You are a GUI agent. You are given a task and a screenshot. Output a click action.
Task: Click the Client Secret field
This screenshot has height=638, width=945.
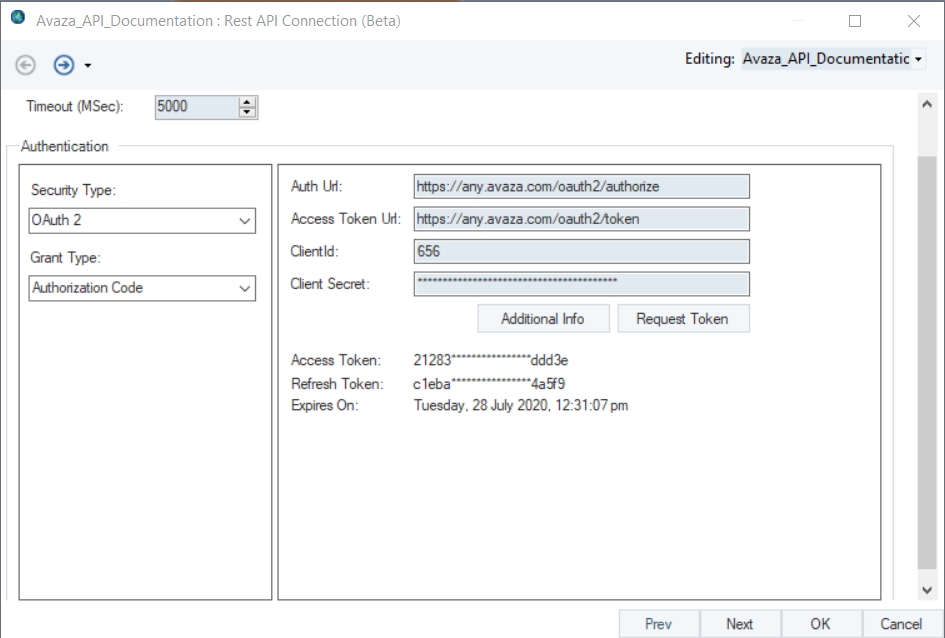[x=581, y=284]
